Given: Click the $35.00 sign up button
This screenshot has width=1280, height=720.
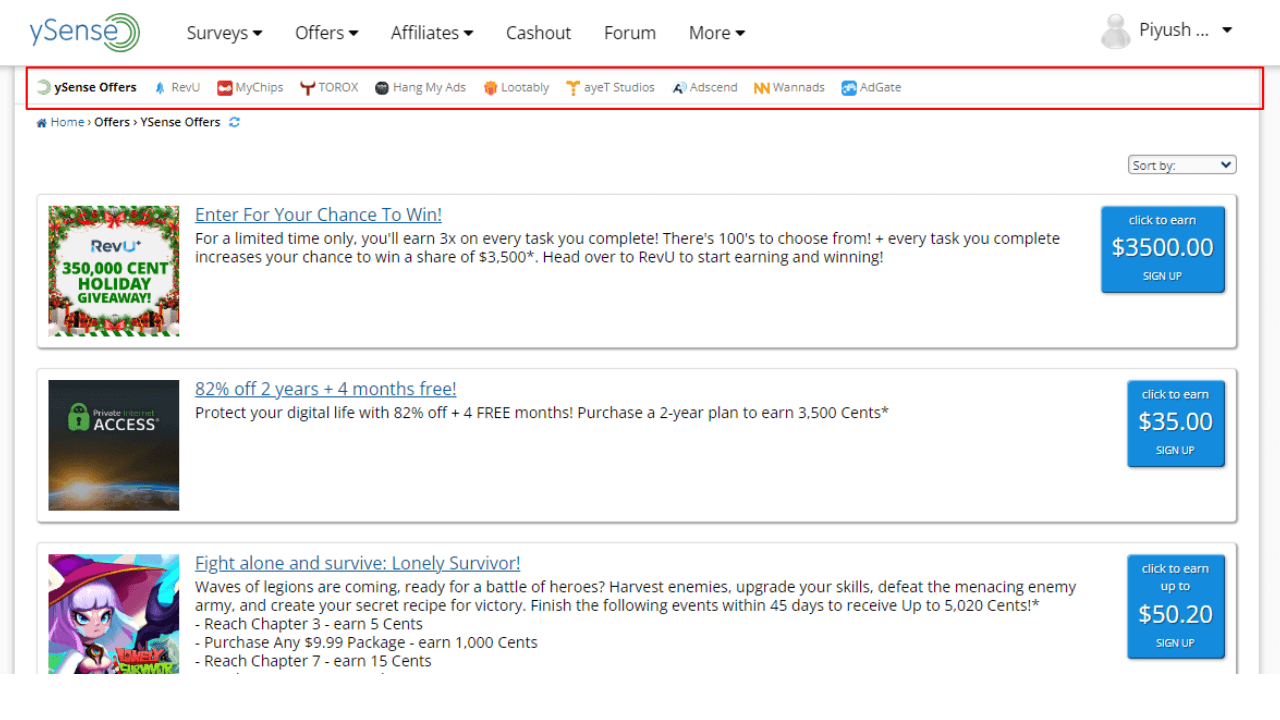Looking at the screenshot, I should pyautogui.click(x=1175, y=424).
